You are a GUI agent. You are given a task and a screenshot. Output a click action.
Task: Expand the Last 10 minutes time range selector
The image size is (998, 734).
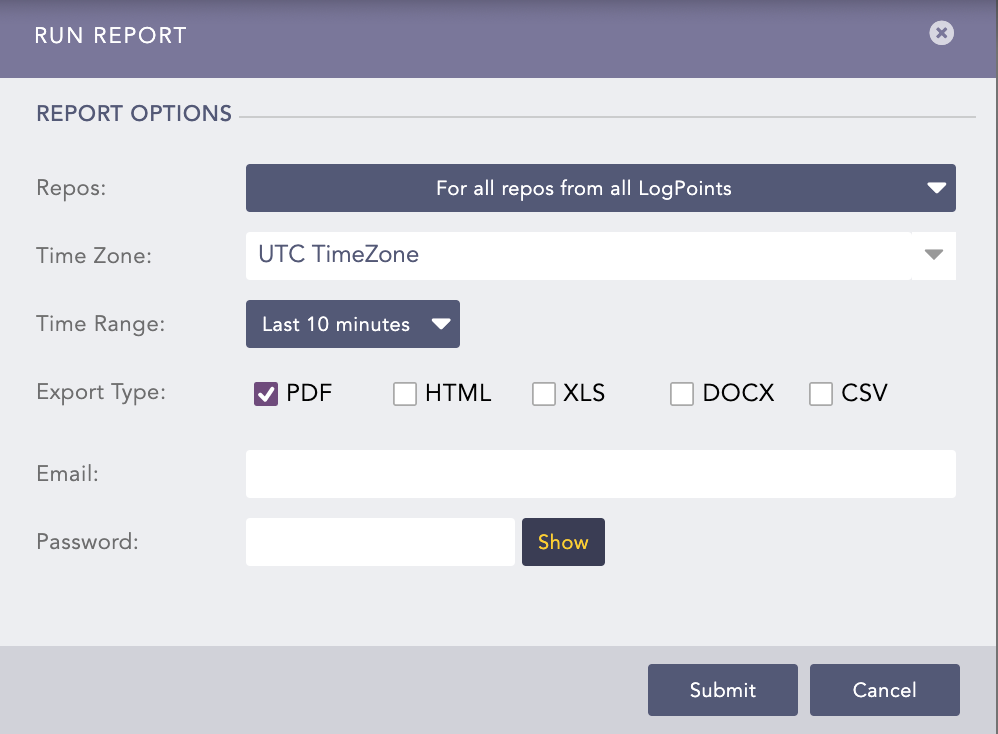pos(352,323)
